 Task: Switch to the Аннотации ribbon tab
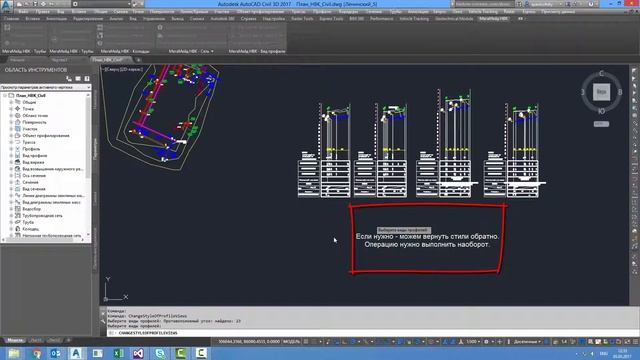tap(56, 19)
